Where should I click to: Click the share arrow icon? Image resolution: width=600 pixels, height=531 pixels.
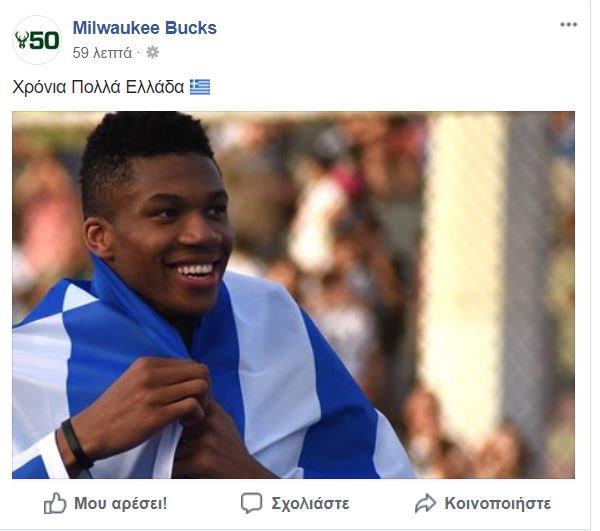[425, 503]
